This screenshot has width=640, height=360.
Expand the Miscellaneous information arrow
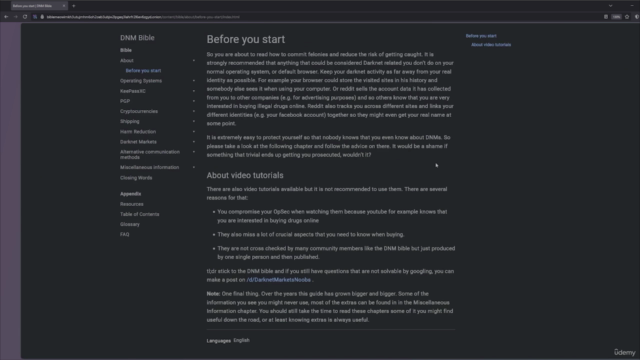click(x=194, y=167)
